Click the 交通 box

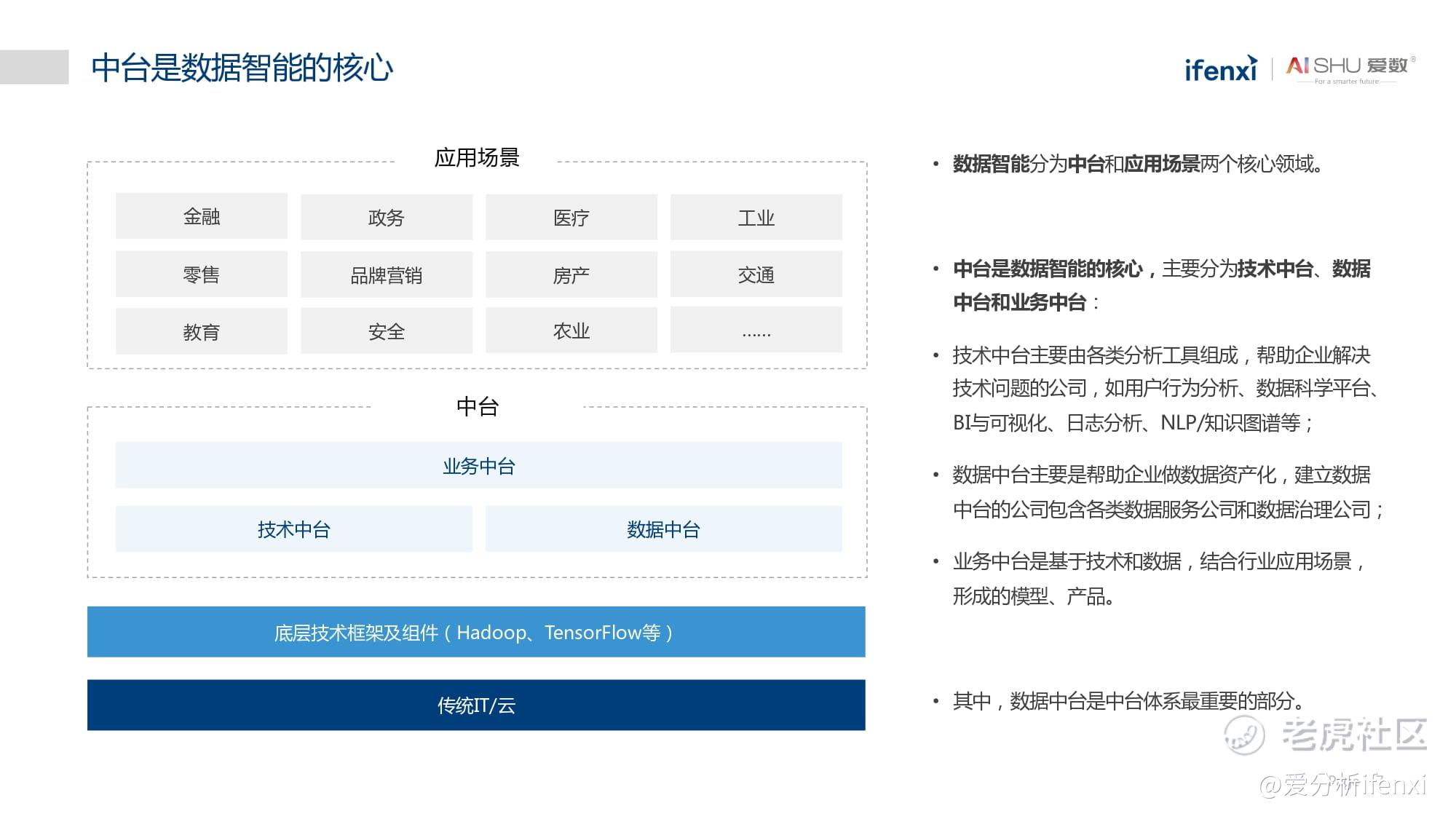756,274
